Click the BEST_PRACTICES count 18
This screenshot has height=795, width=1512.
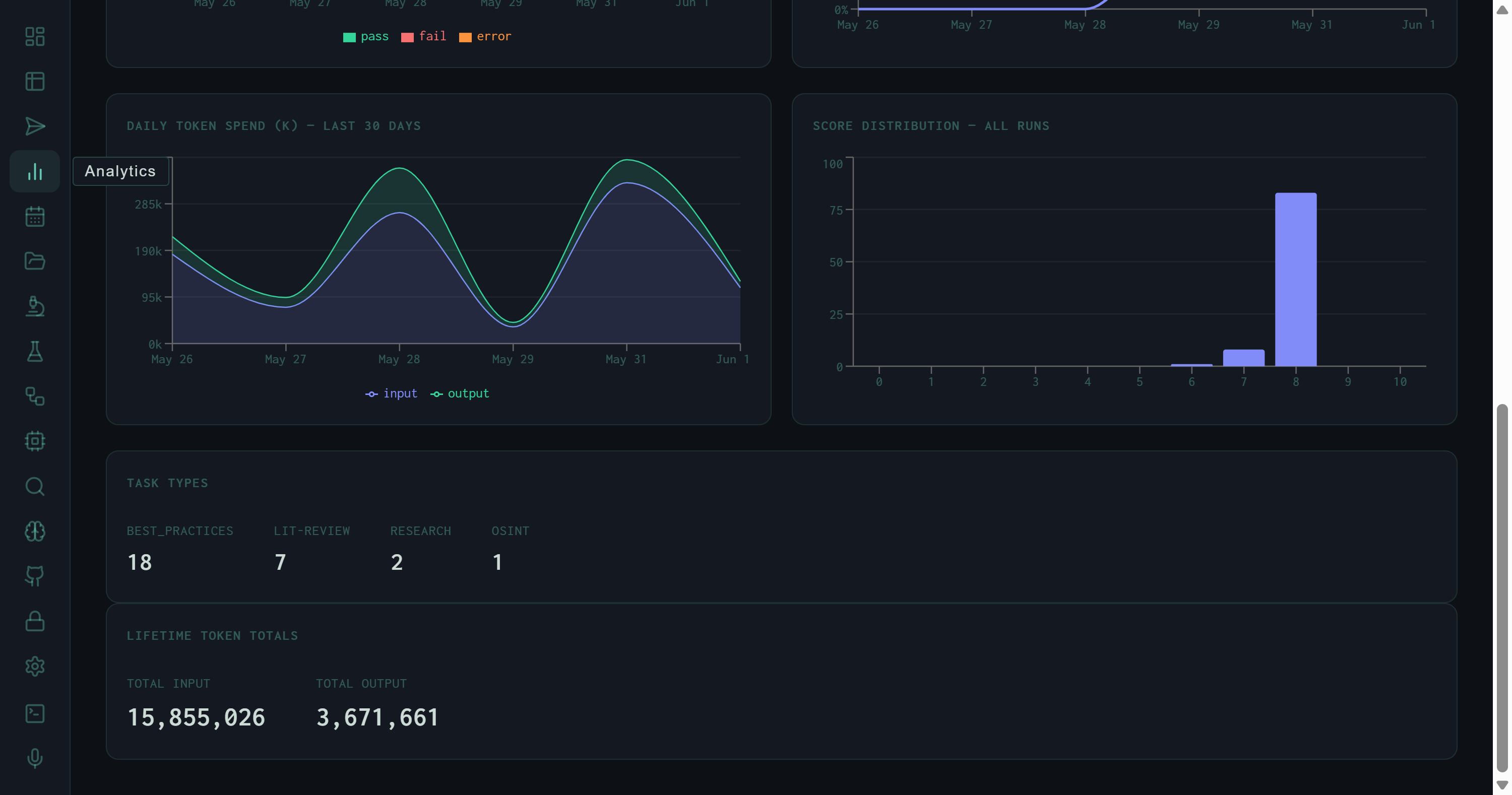pos(140,563)
